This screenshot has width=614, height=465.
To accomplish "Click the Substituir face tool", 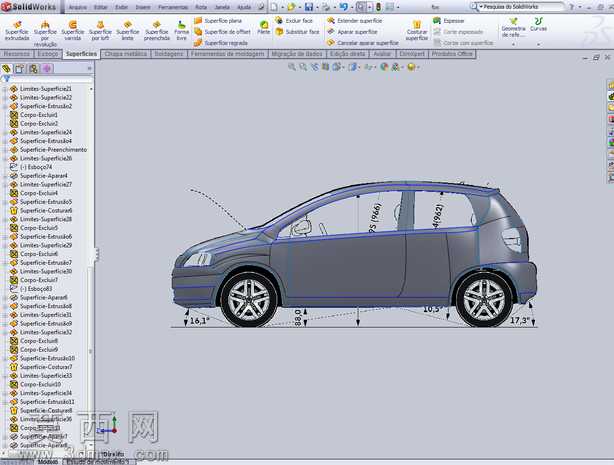I will pos(297,32).
